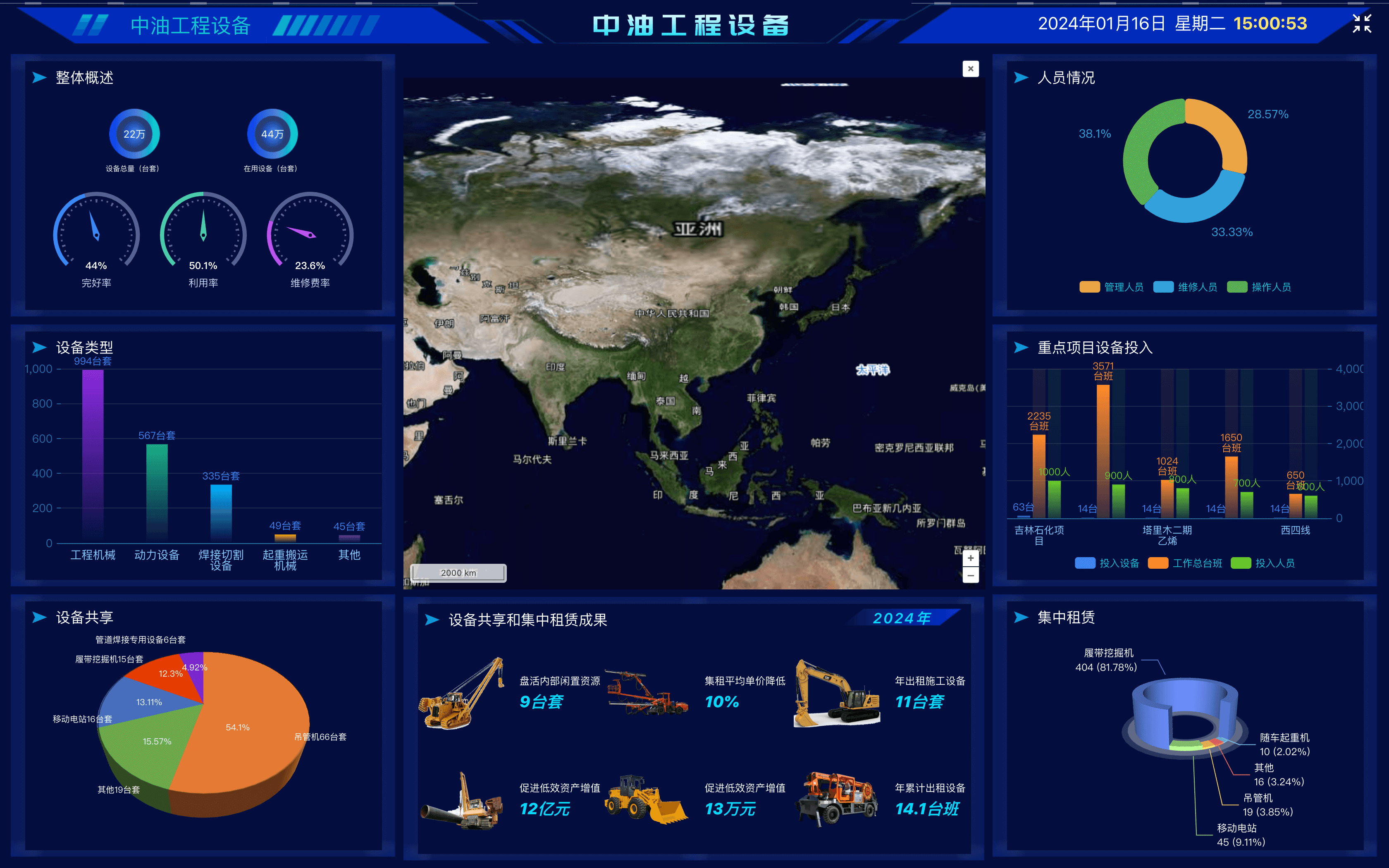Click the 44万 in-use equipment circle

272,134
